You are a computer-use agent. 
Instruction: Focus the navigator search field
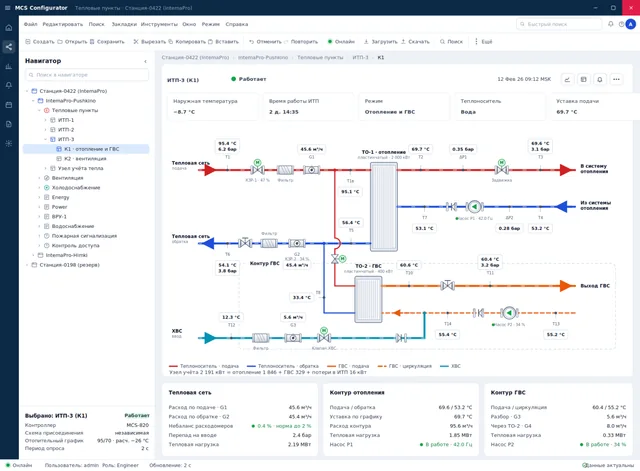point(87,75)
